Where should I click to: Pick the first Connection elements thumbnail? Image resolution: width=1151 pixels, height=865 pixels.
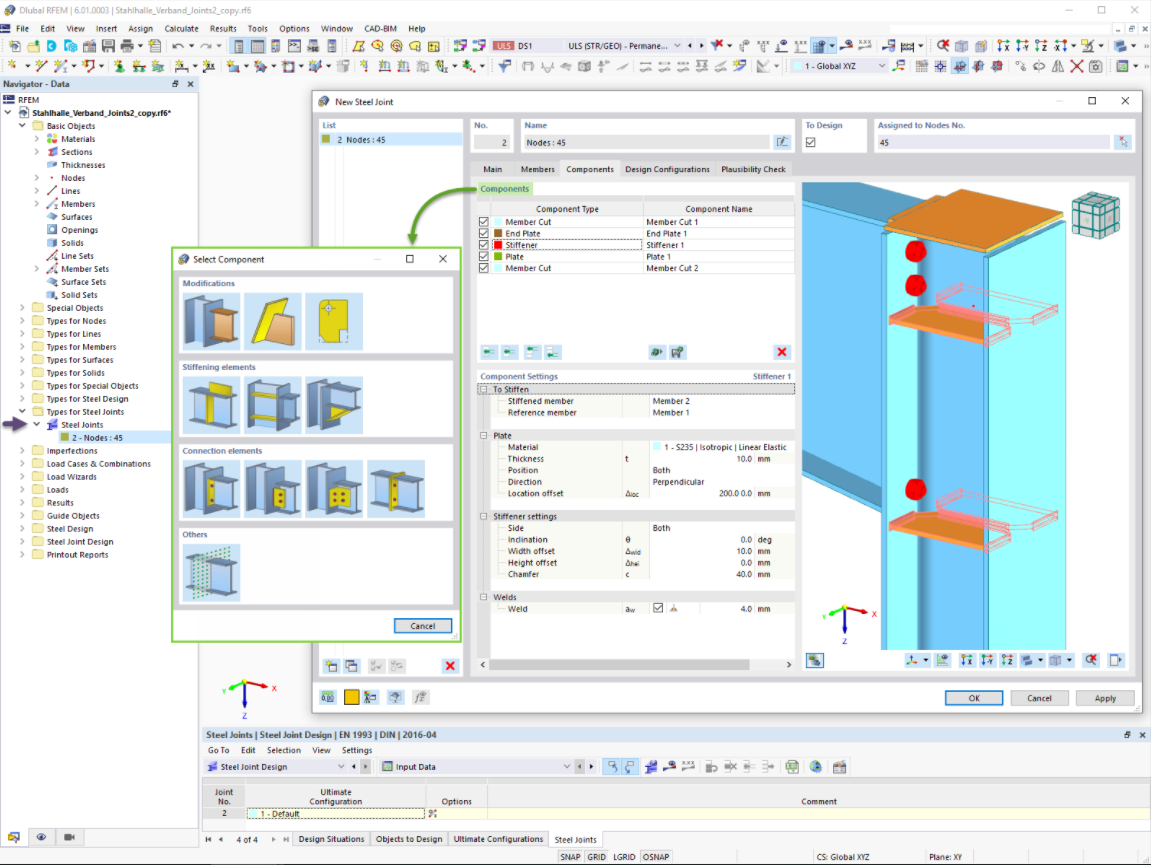coord(211,490)
